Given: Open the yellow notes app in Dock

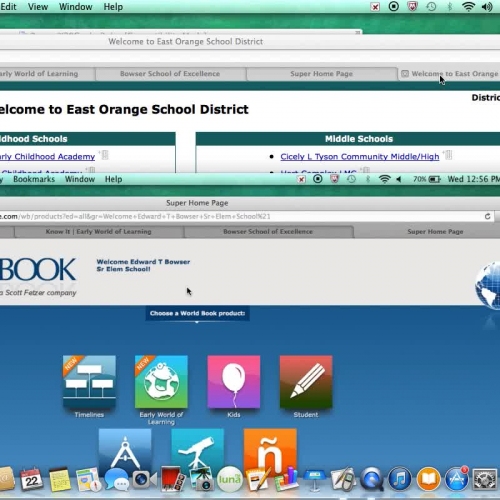Looking at the screenshot, I should pos(60,479).
